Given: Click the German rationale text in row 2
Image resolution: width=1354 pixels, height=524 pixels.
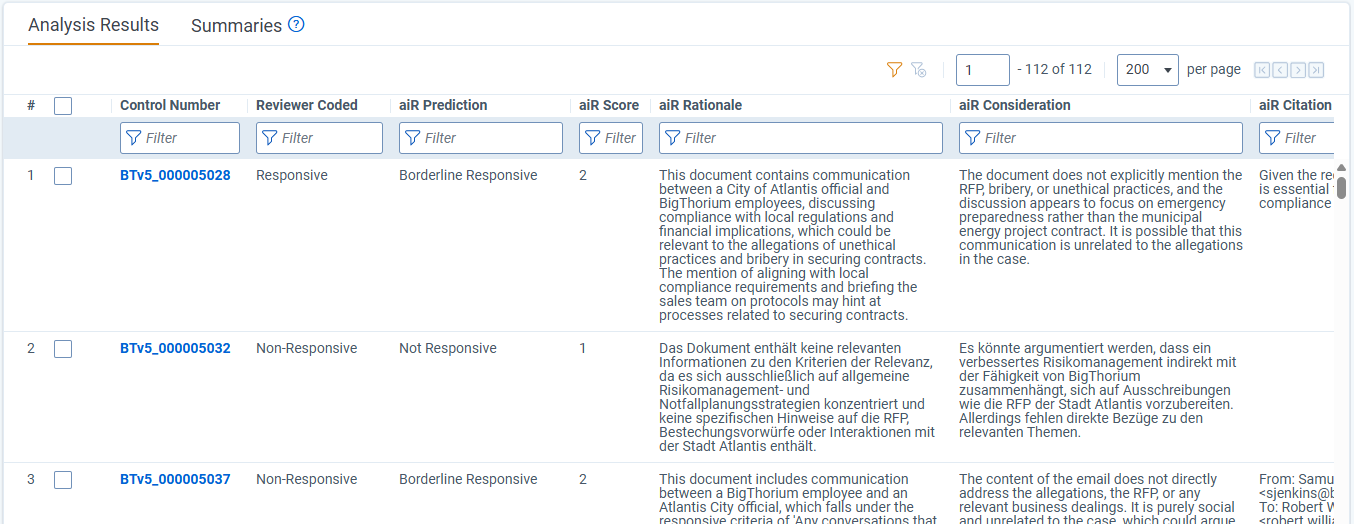Looking at the screenshot, I should (798, 397).
